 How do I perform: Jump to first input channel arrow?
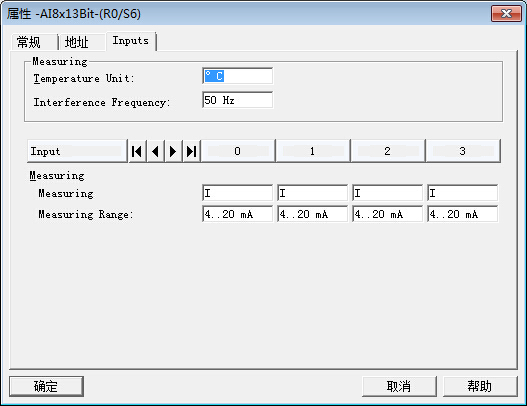[137, 151]
